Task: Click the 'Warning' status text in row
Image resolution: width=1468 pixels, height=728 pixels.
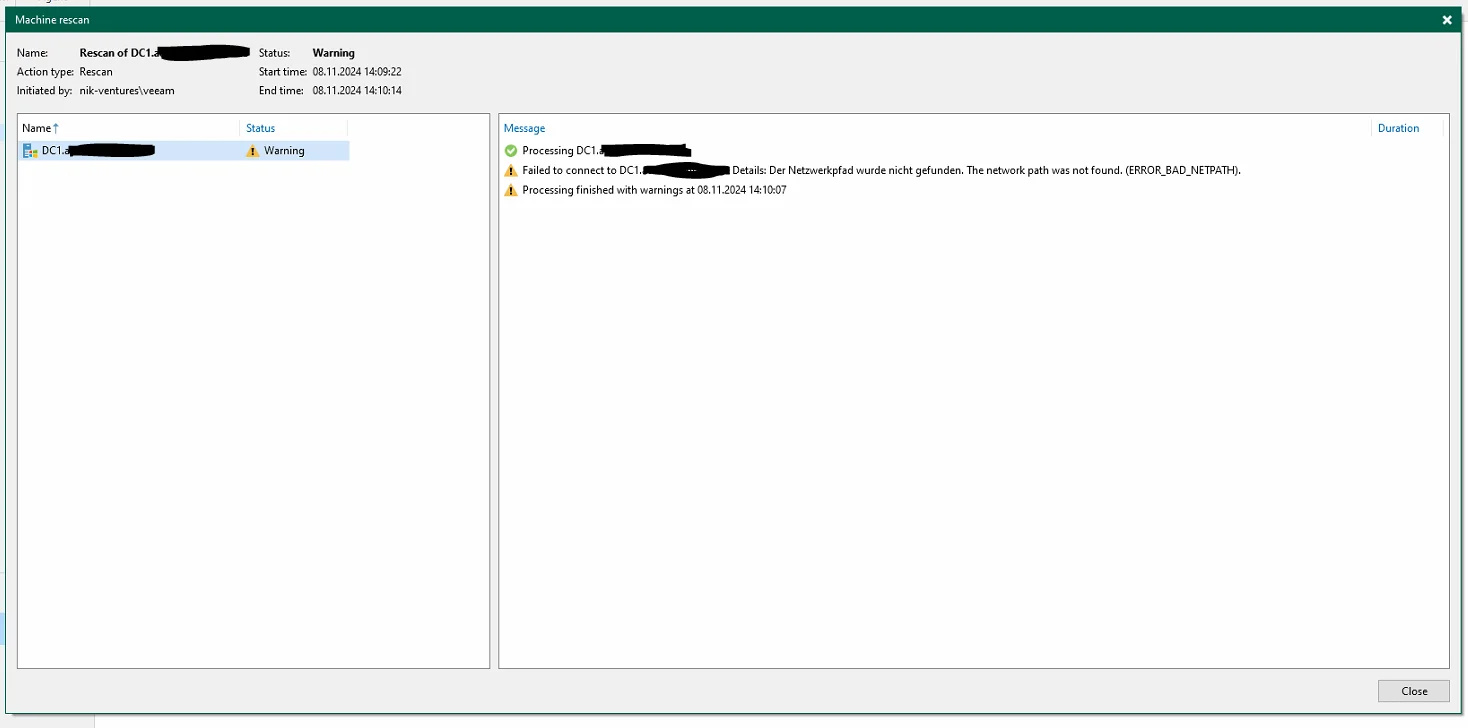Action: click(284, 151)
